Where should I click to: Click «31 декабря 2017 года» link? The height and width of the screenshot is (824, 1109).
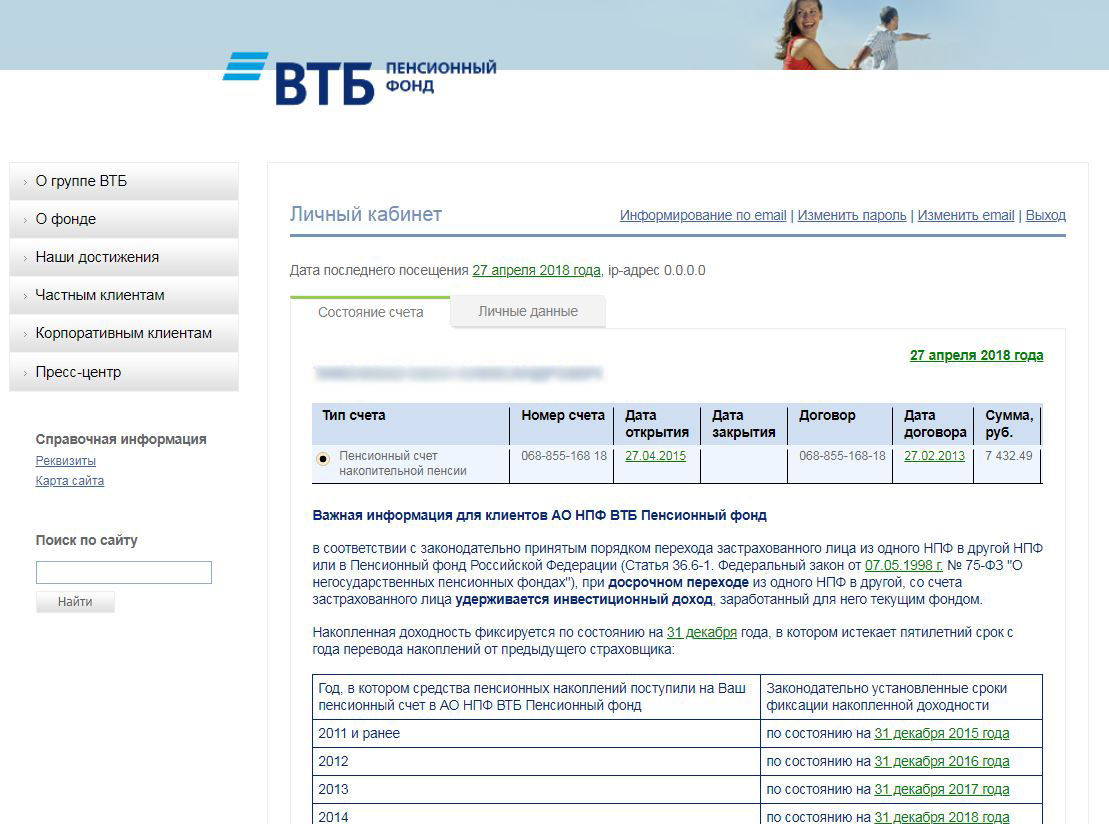pos(941,789)
